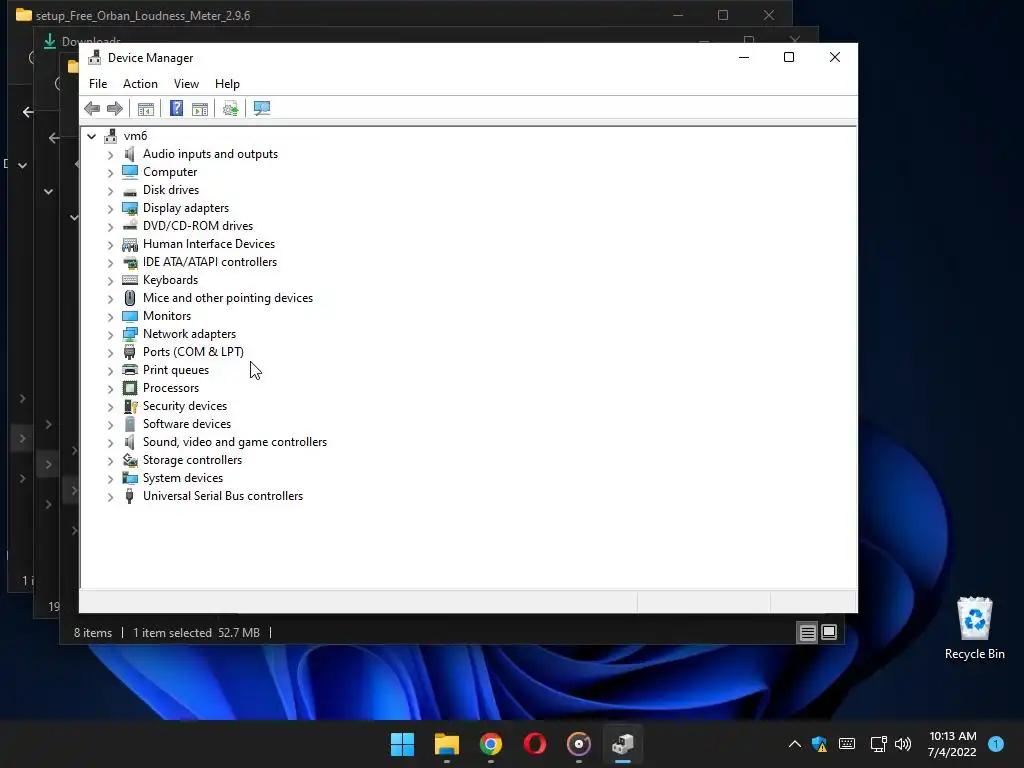This screenshot has height=768, width=1024.
Task: Select the Storage controllers icon
Action: click(x=130, y=460)
